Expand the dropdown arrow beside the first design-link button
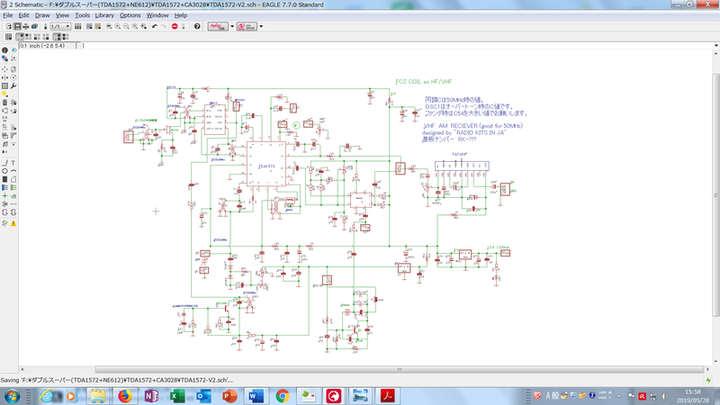The height and width of the screenshot is (405, 720). click(x=230, y=27)
